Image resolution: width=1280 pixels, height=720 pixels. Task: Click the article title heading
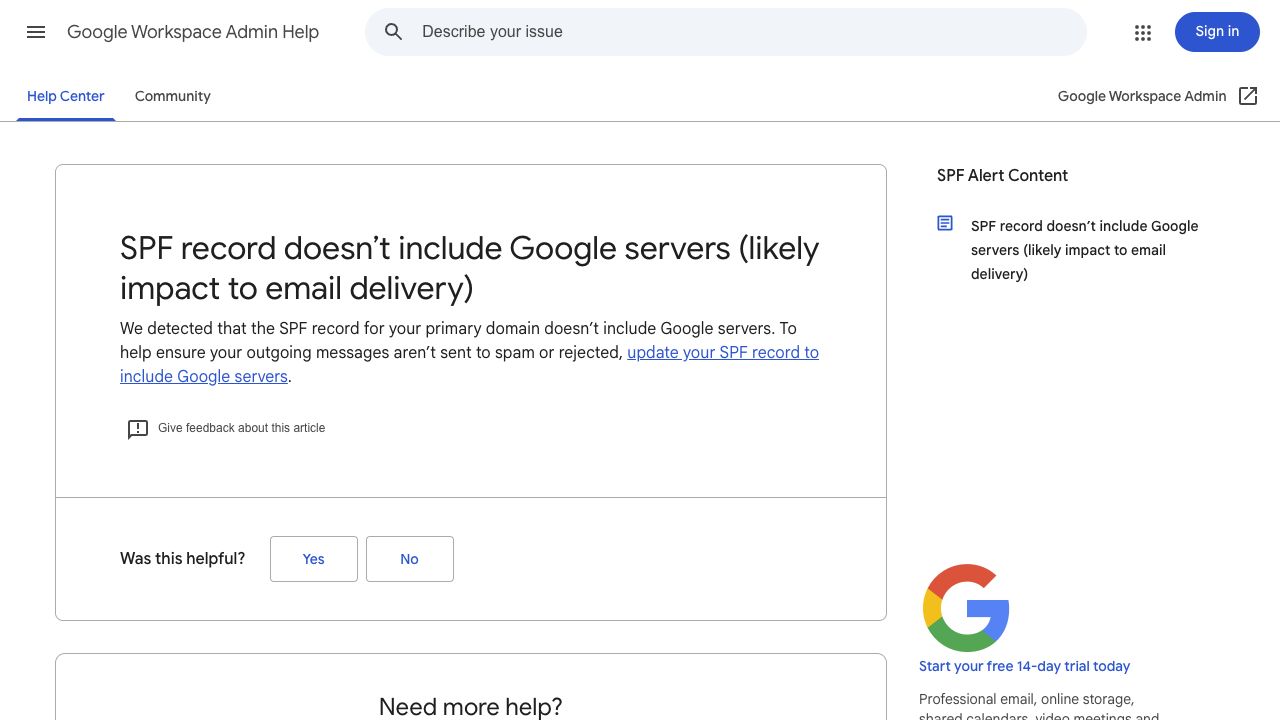[470, 268]
